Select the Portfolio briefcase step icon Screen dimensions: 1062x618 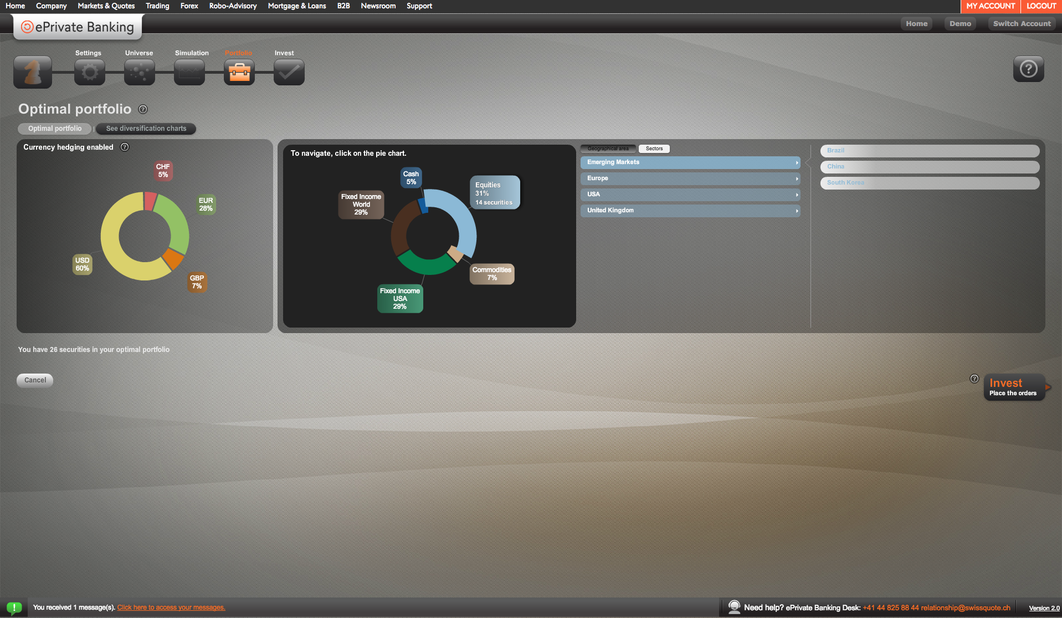pyautogui.click(x=239, y=72)
